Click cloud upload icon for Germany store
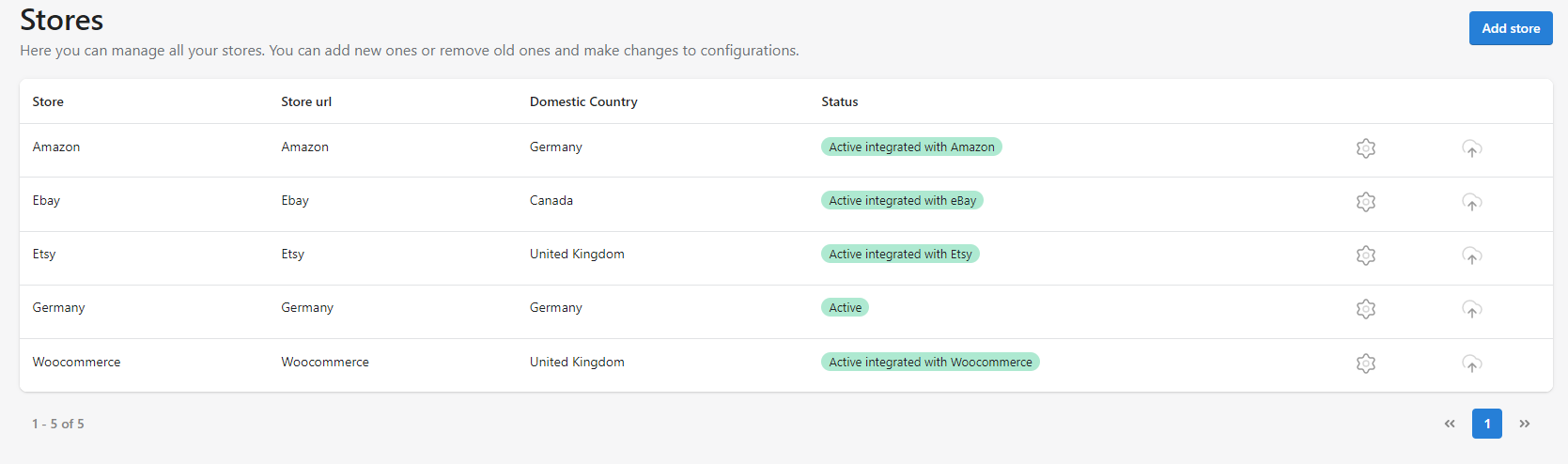The image size is (1568, 464). (1472, 309)
